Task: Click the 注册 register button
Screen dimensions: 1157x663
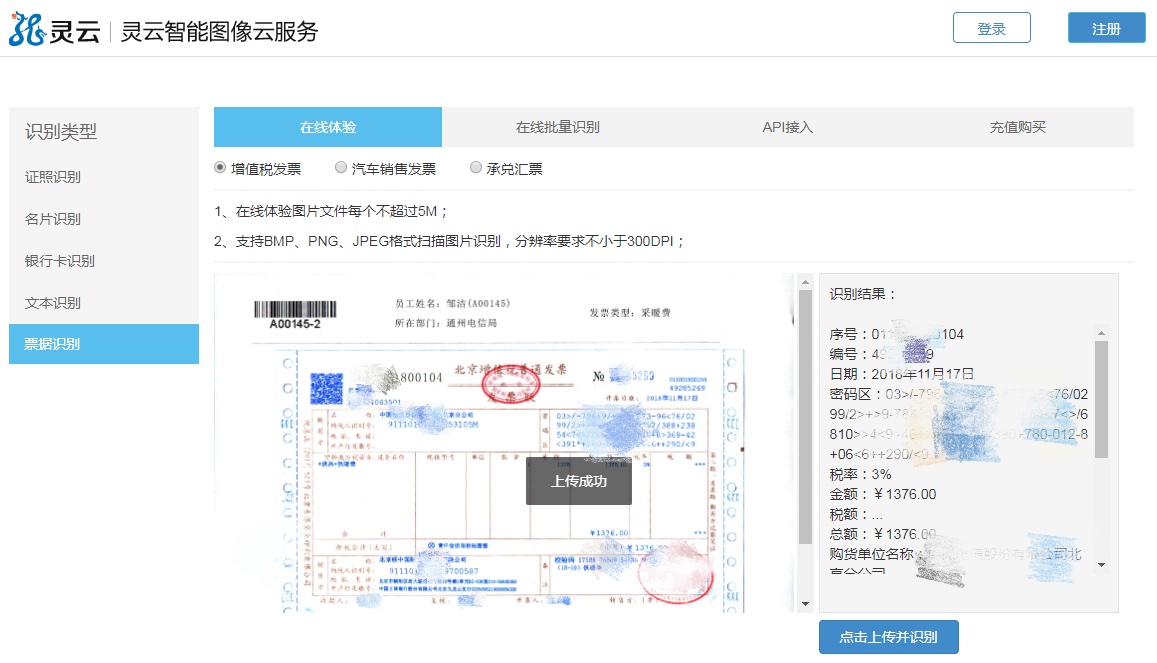Action: click(x=1106, y=28)
